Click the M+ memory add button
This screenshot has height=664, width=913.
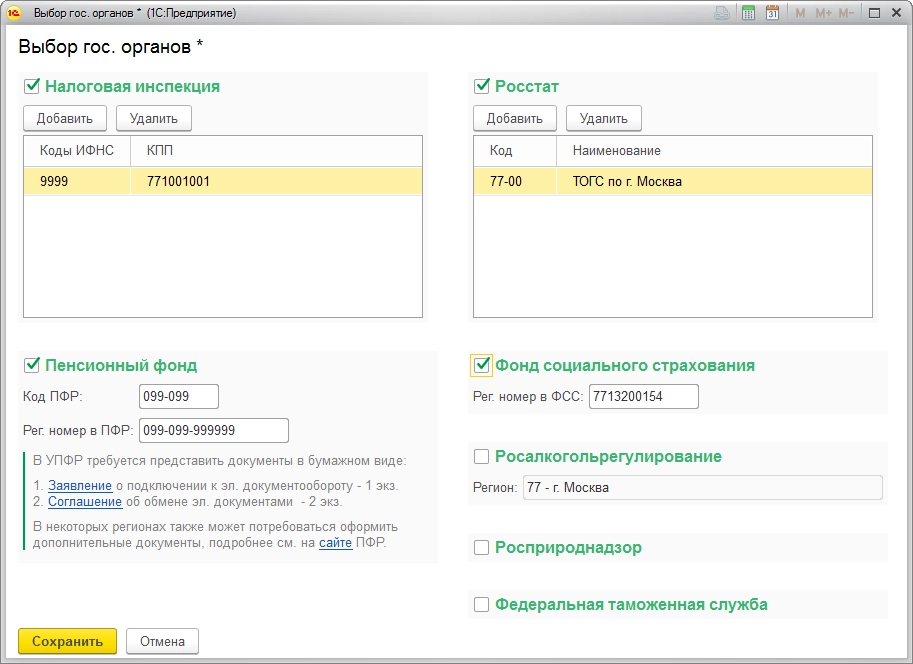point(823,13)
